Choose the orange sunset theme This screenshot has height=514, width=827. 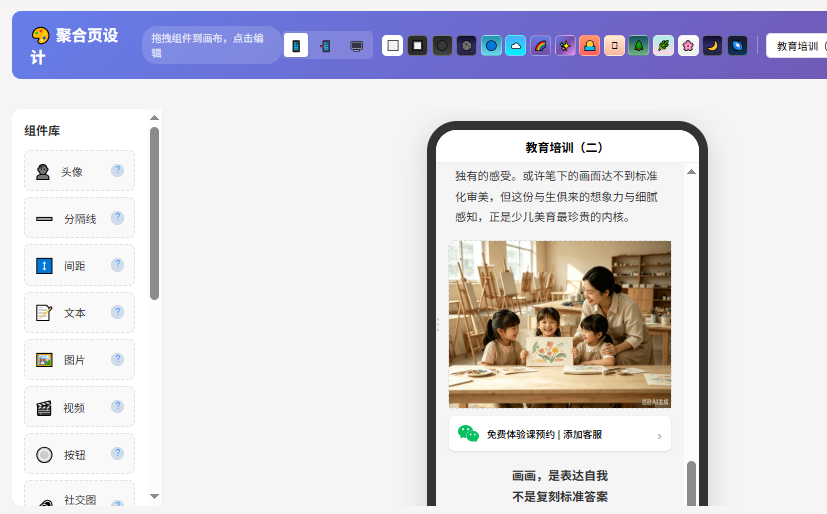point(590,46)
